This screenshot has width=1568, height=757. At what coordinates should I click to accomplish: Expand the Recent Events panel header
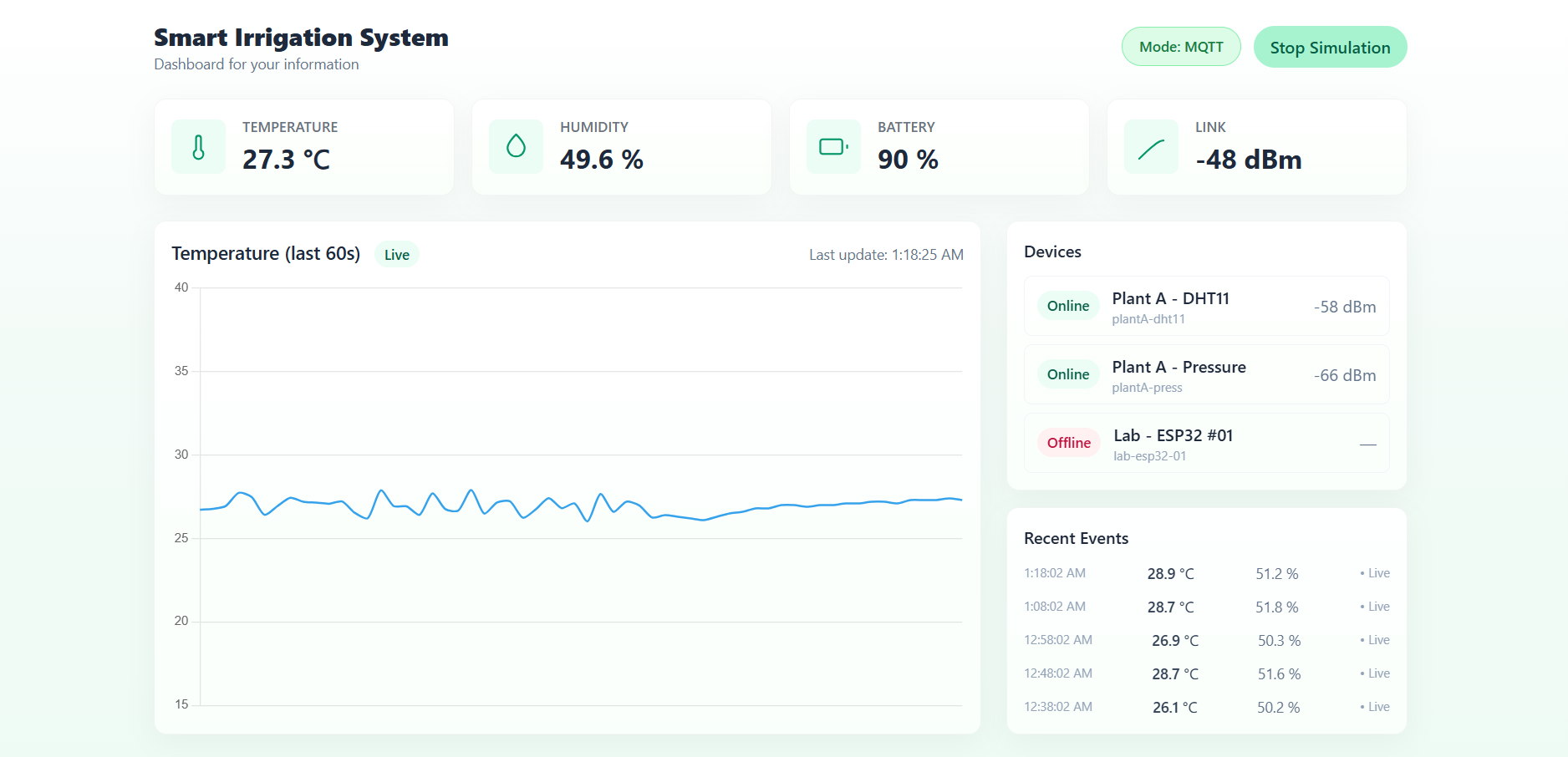point(1077,538)
